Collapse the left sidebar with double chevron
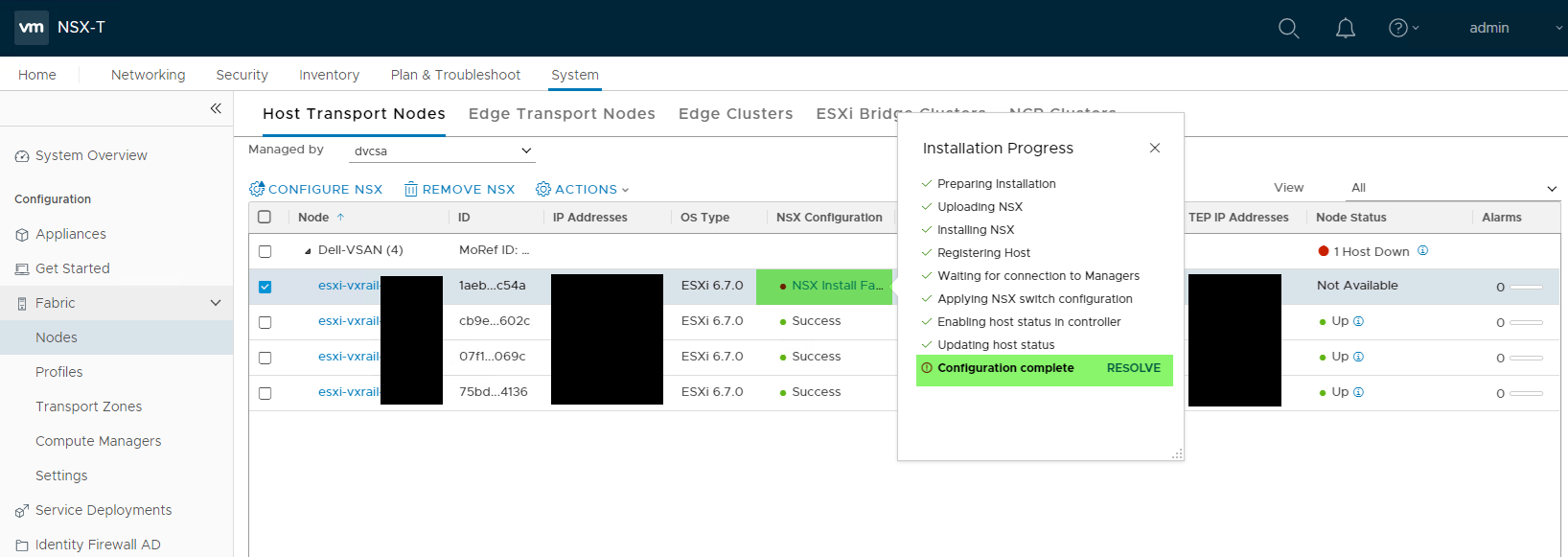Screen dimensions: 1568x557 click(x=216, y=108)
